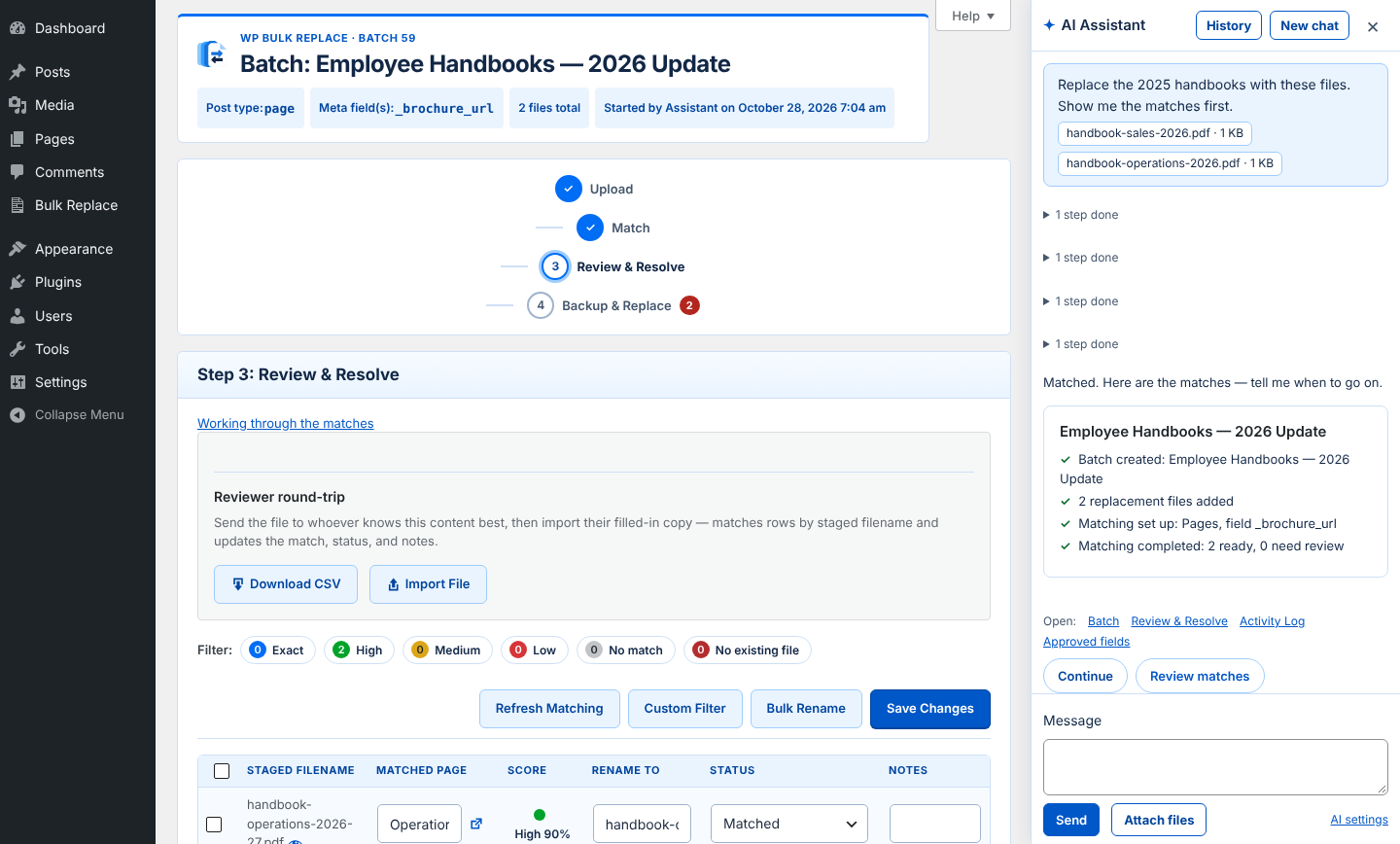Toggle the Exact filter chip
The width and height of the screenshot is (1400, 844).
point(277,651)
